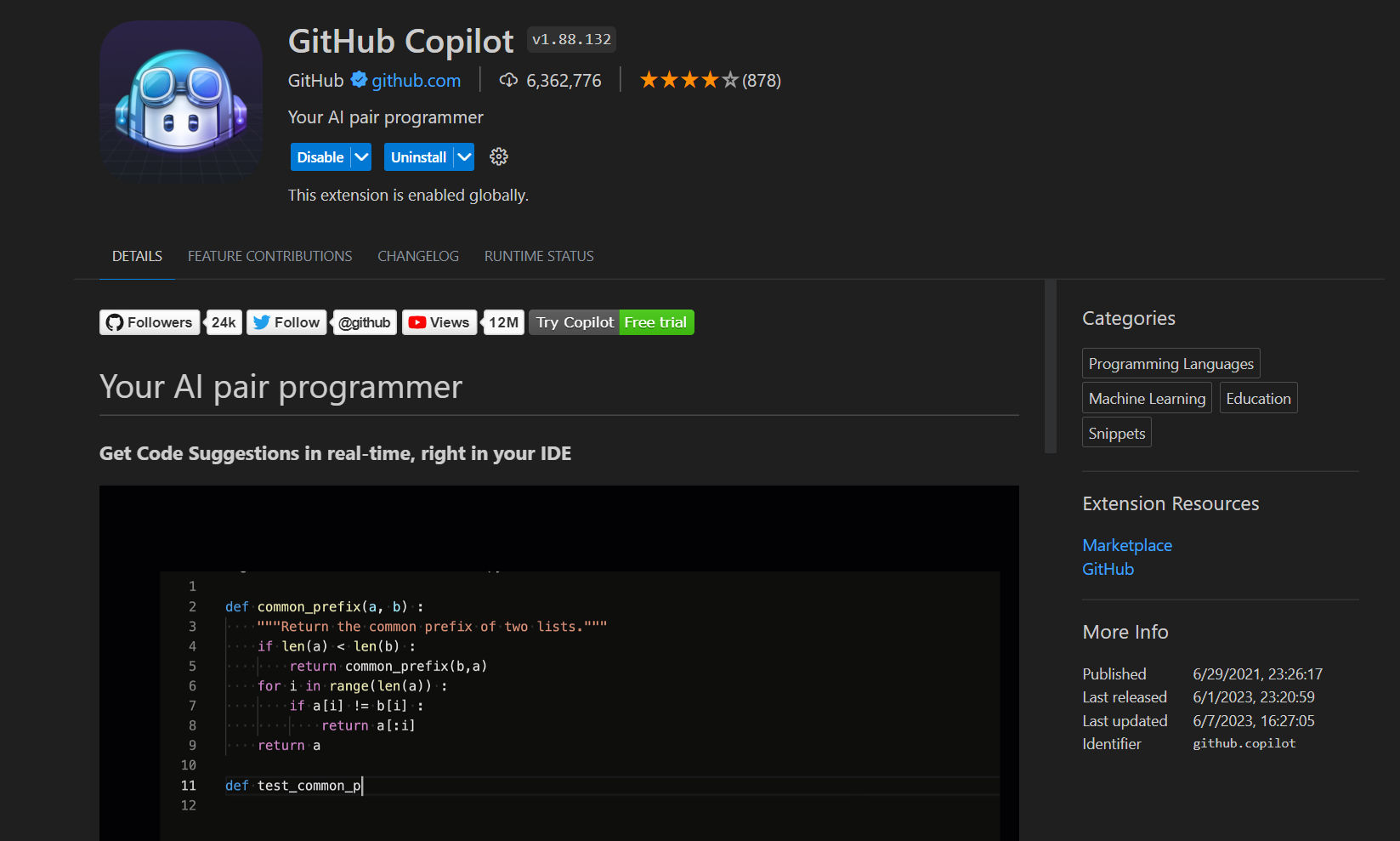This screenshot has height=841, width=1400.
Task: Open the RUNTIME STATUS tab
Action: click(x=538, y=256)
